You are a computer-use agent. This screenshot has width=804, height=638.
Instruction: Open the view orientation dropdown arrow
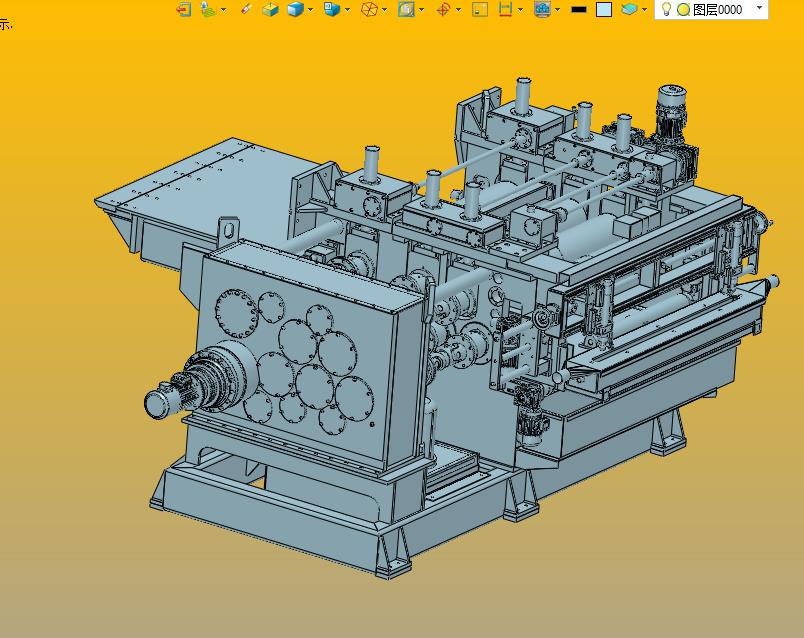coord(347,10)
